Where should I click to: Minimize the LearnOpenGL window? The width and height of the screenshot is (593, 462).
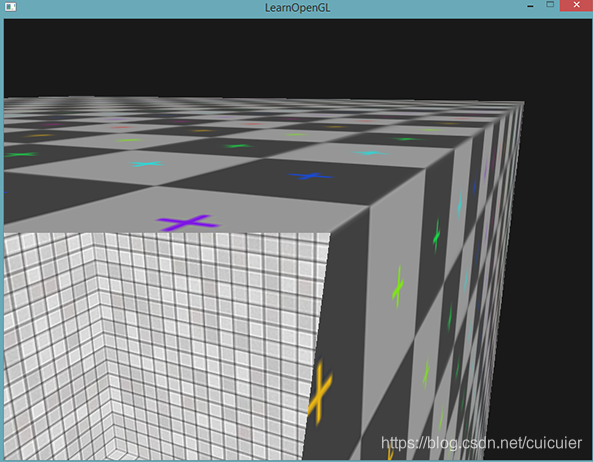(530, 6)
